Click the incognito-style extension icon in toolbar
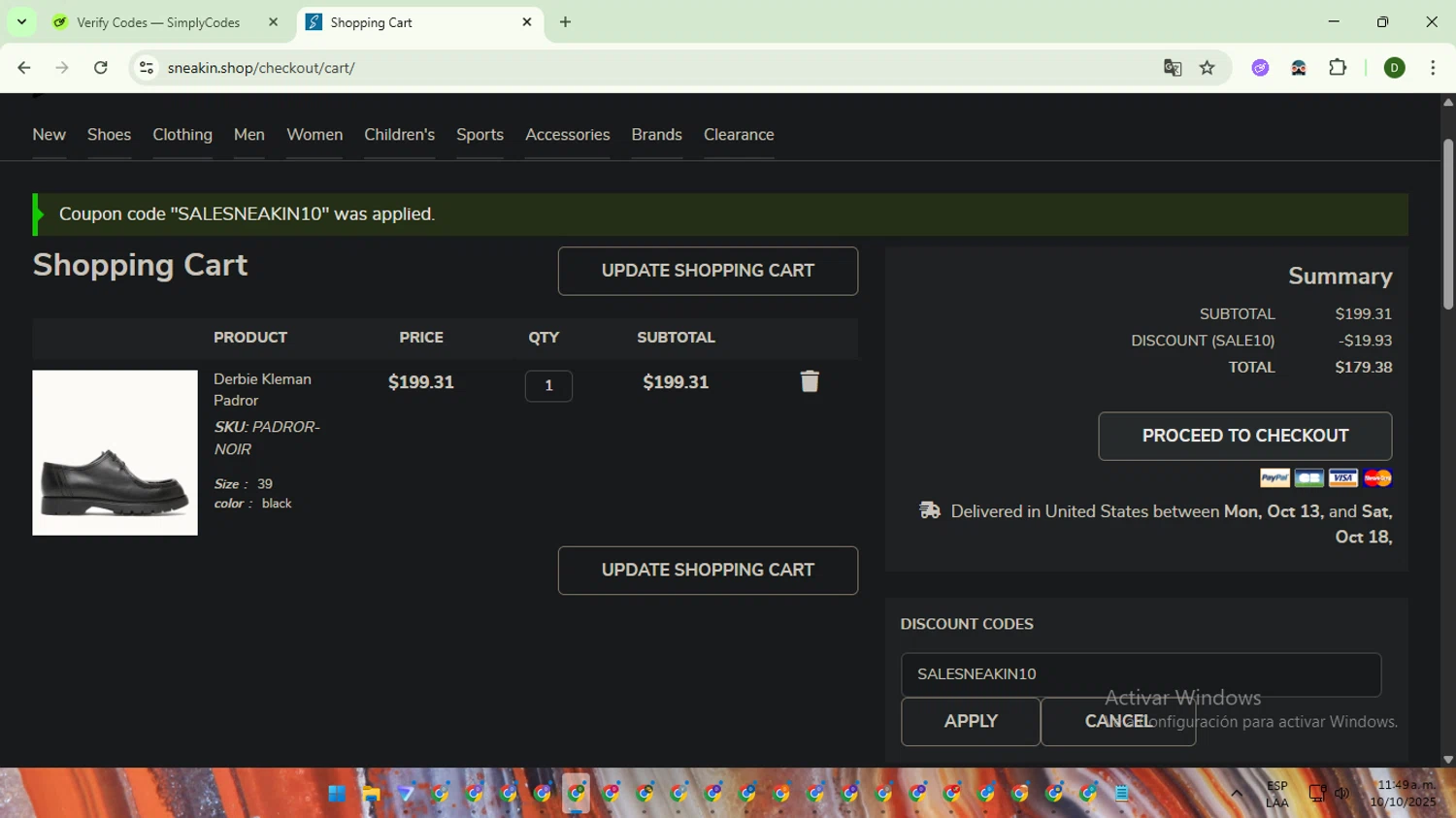Viewport: 1456px width, 818px height. click(x=1299, y=68)
